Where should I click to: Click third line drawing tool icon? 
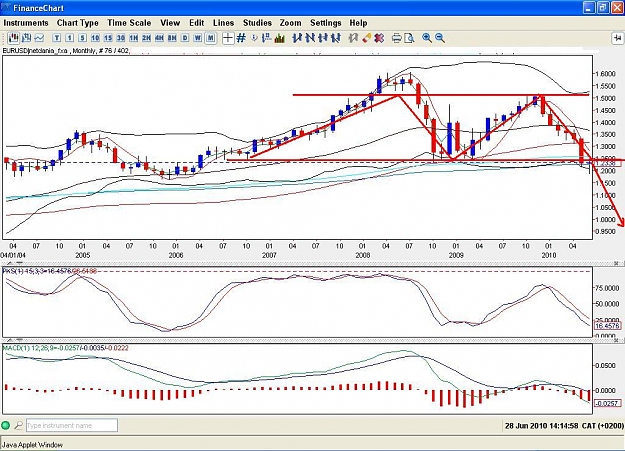pos(323,38)
